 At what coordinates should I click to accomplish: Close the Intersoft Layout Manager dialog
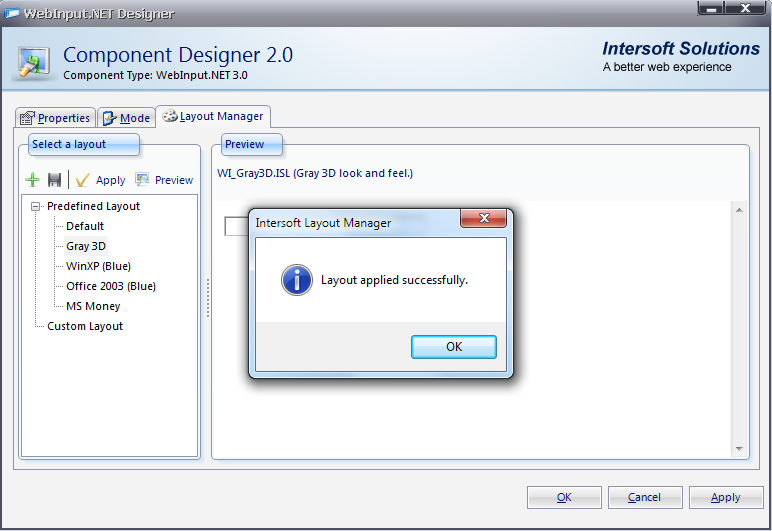[485, 220]
